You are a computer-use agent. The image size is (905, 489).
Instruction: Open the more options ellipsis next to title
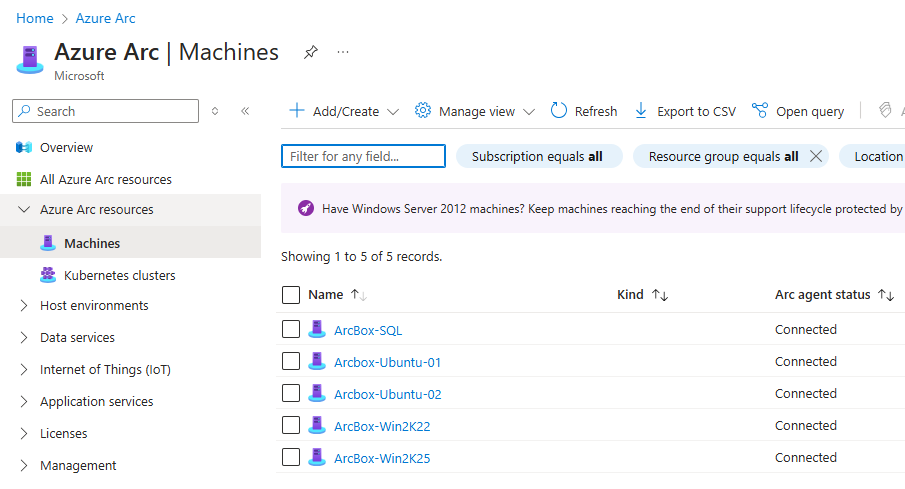343,53
